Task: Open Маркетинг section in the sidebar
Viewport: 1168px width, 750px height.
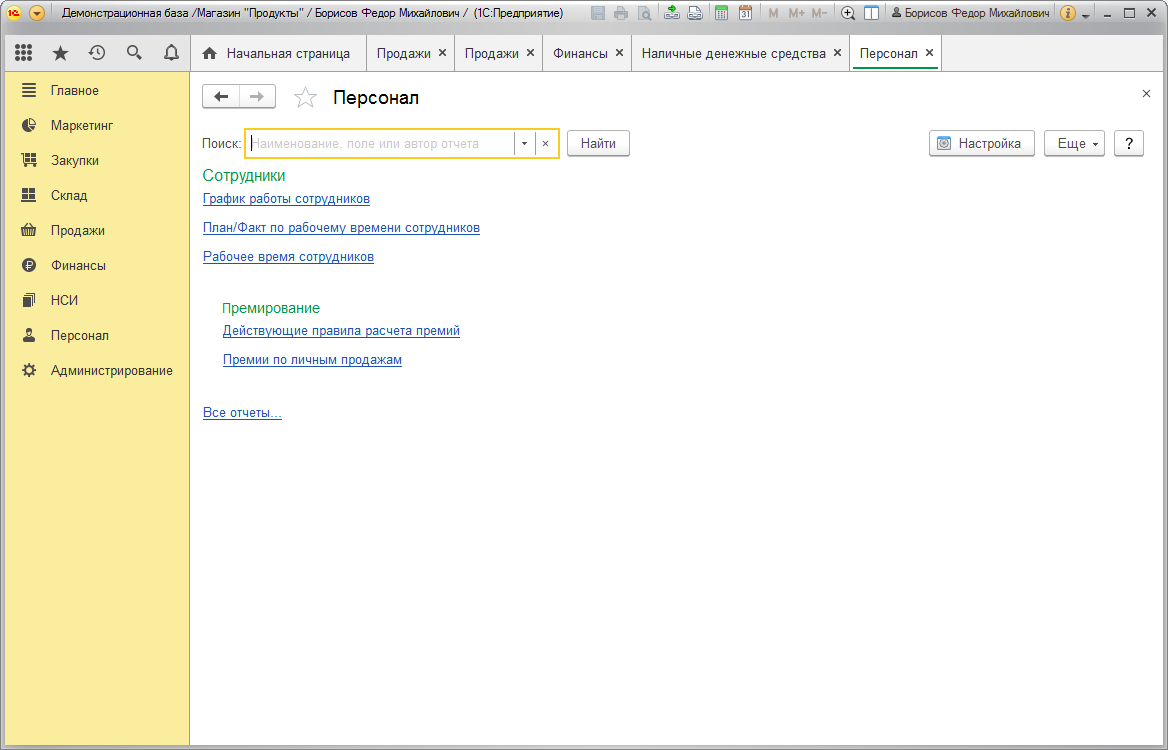Action: (97, 126)
